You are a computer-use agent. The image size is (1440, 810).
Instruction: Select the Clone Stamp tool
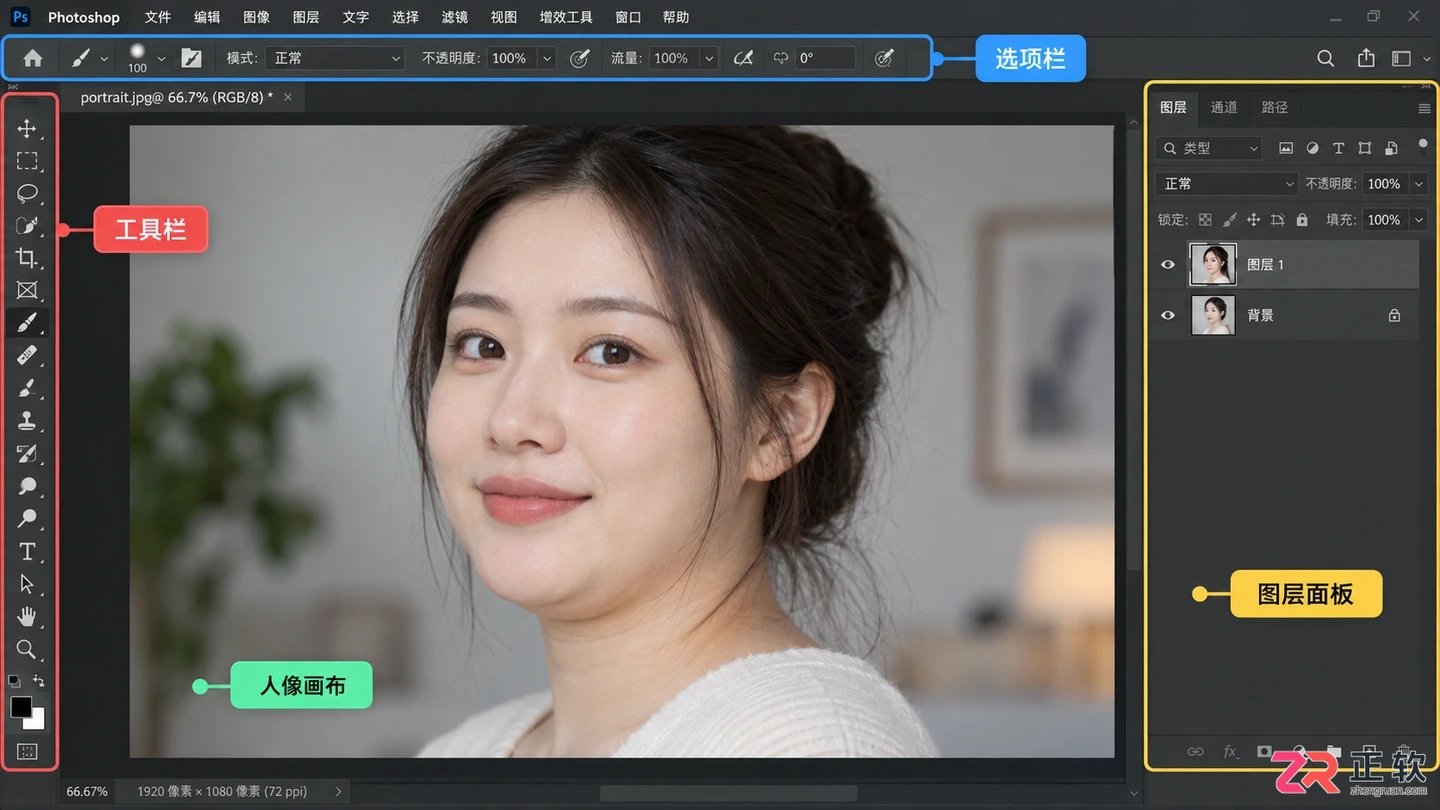point(27,421)
